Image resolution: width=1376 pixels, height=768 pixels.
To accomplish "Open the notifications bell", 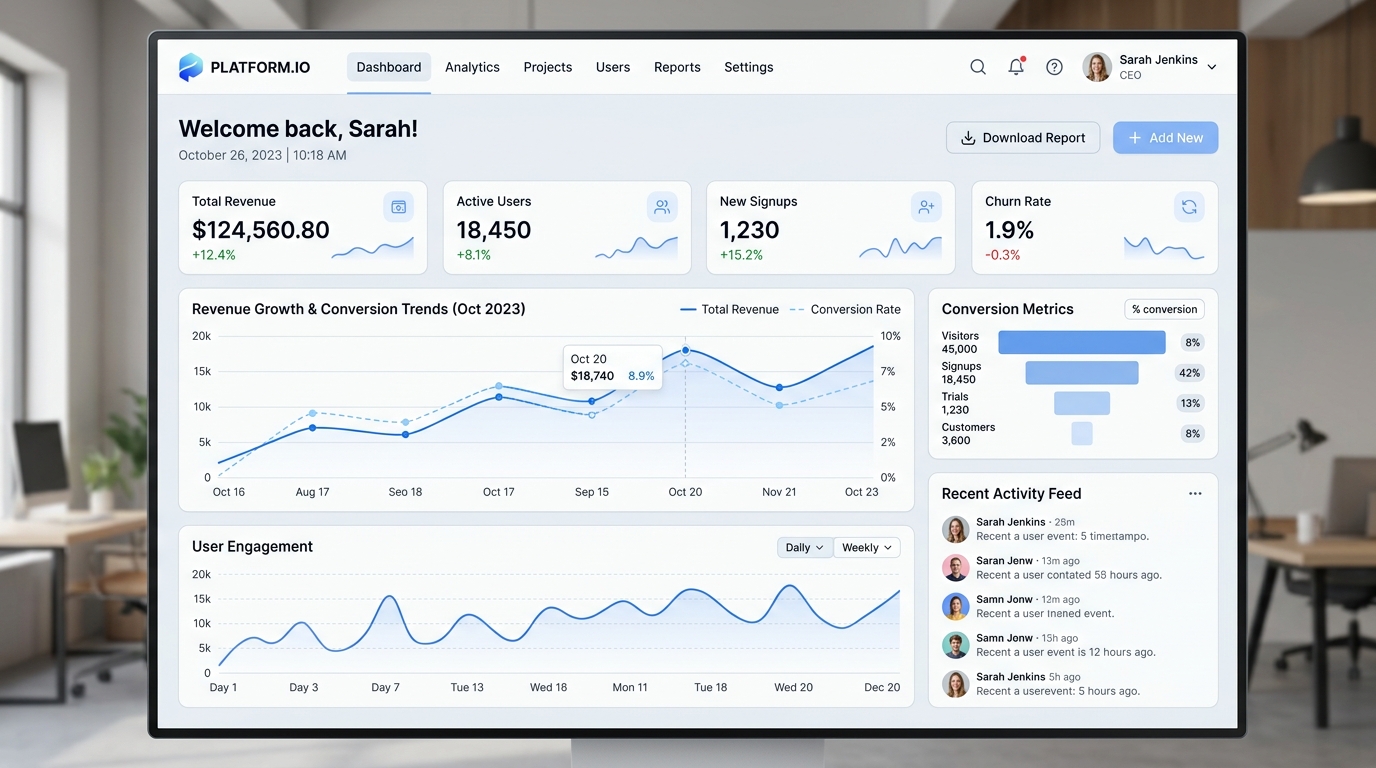I will 1016,66.
